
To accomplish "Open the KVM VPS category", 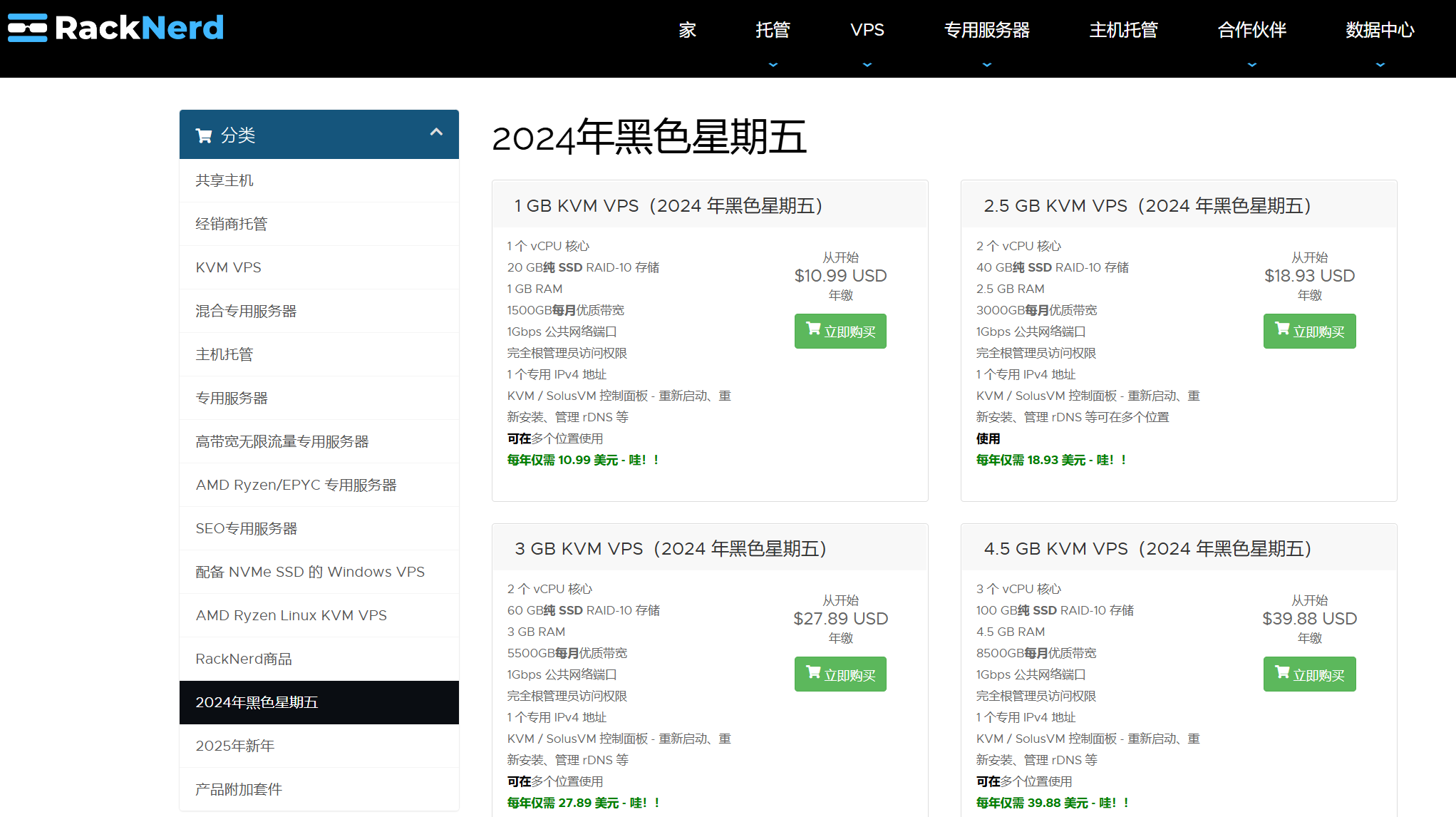I will click(228, 267).
